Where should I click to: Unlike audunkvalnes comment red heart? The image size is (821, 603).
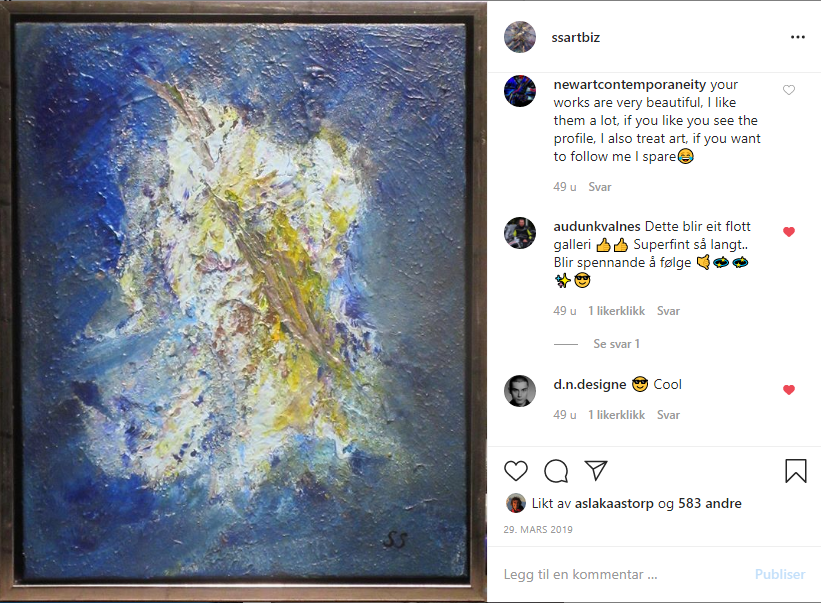point(789,232)
